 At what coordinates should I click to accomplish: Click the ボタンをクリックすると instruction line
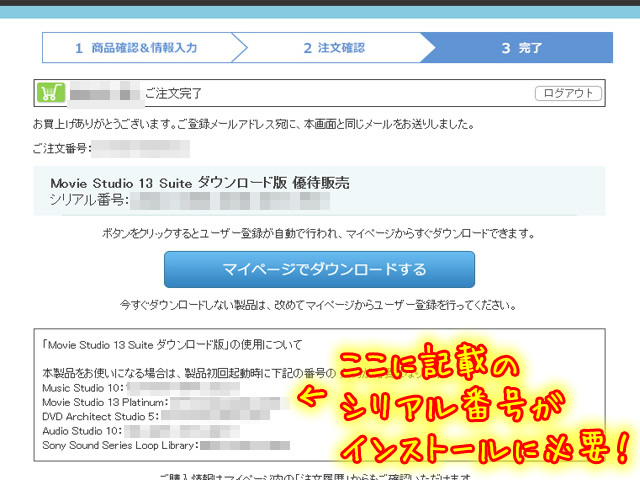(x=318, y=233)
